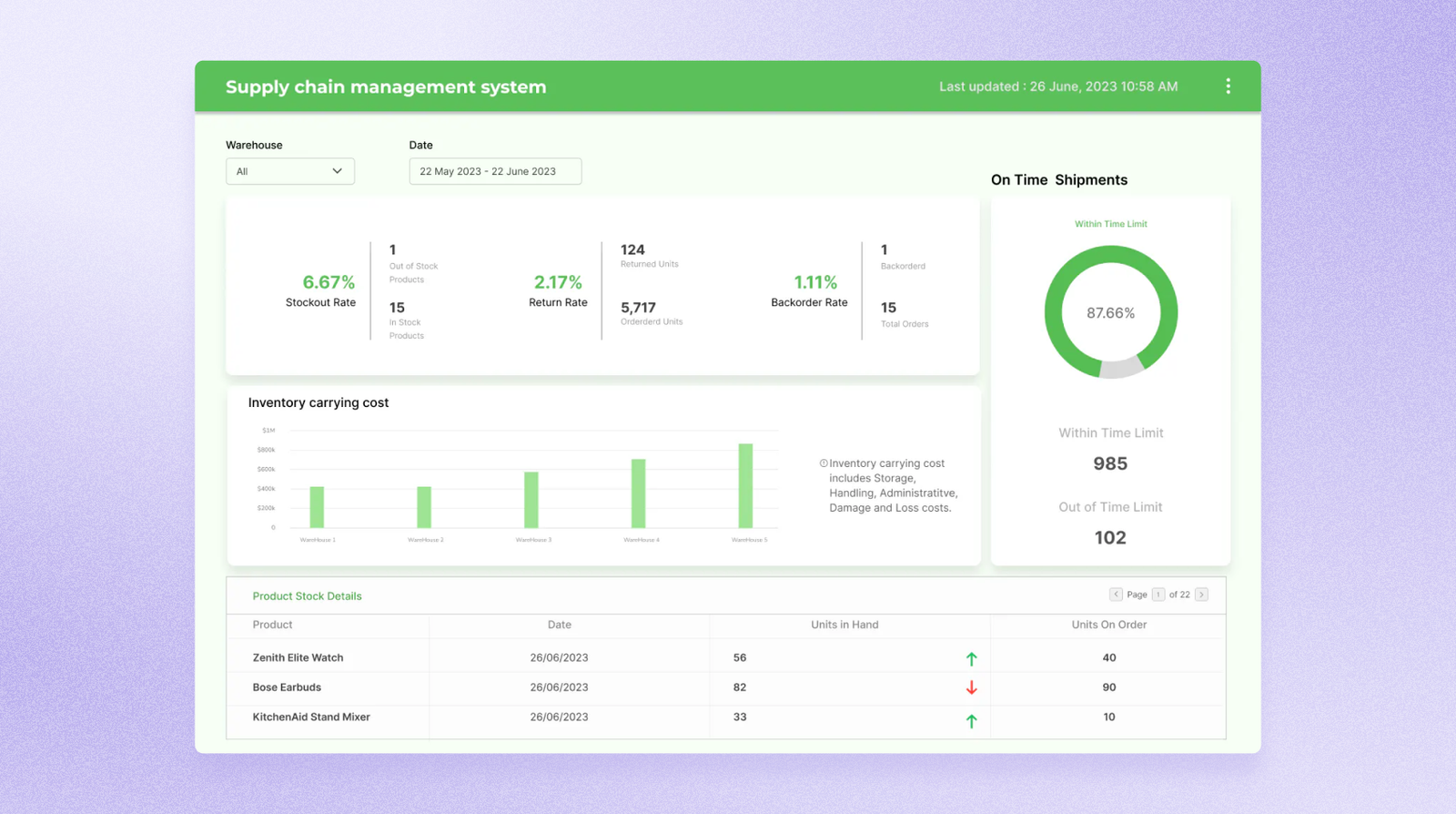The width and height of the screenshot is (1456, 814).
Task: Click the Product column header
Action: (272, 625)
